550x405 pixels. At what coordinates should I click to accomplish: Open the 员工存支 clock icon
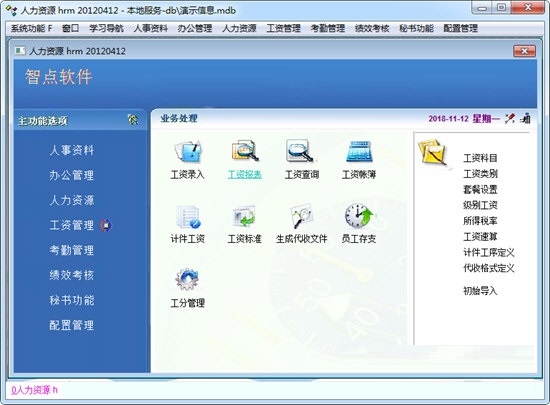(359, 216)
